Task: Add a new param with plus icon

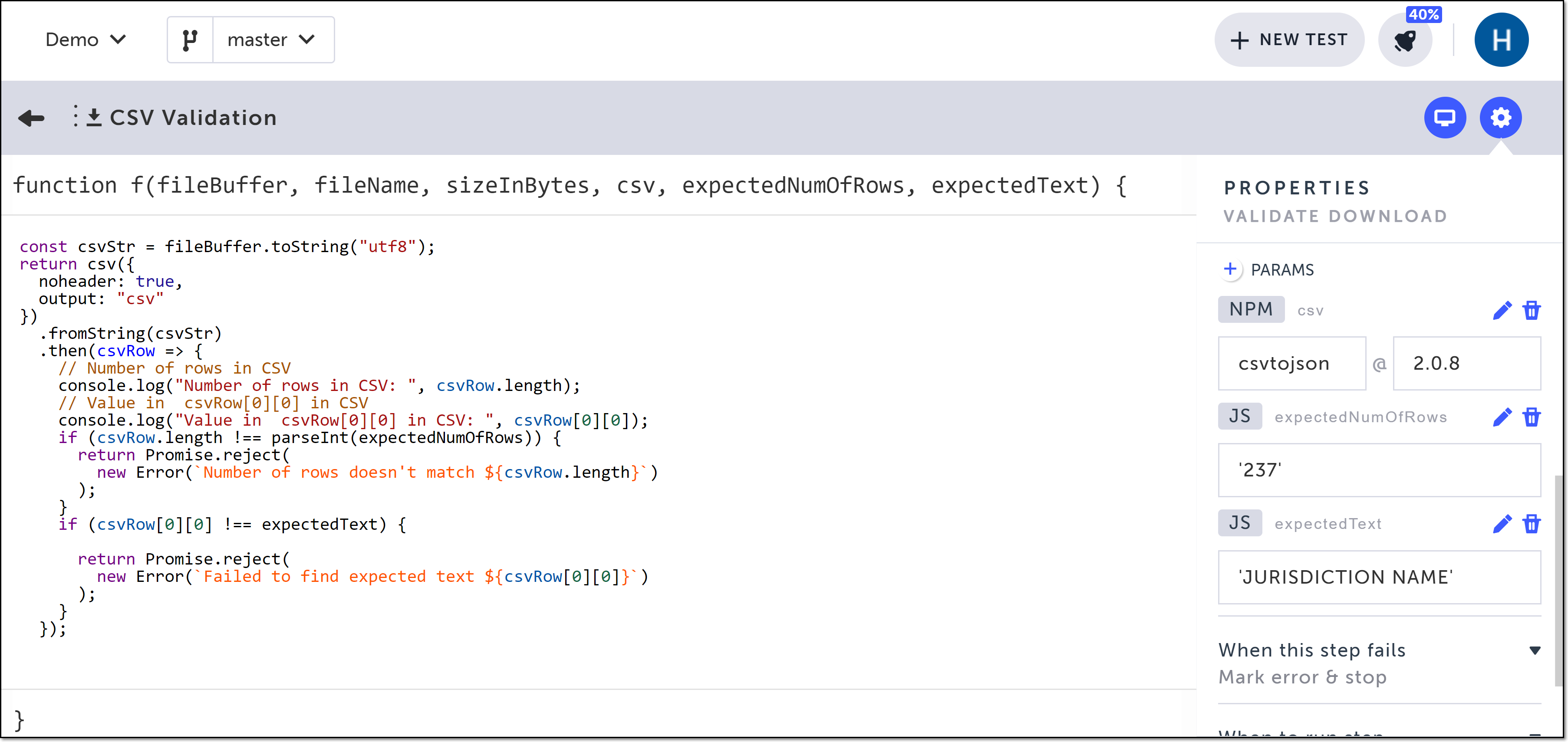Action: click(1230, 269)
